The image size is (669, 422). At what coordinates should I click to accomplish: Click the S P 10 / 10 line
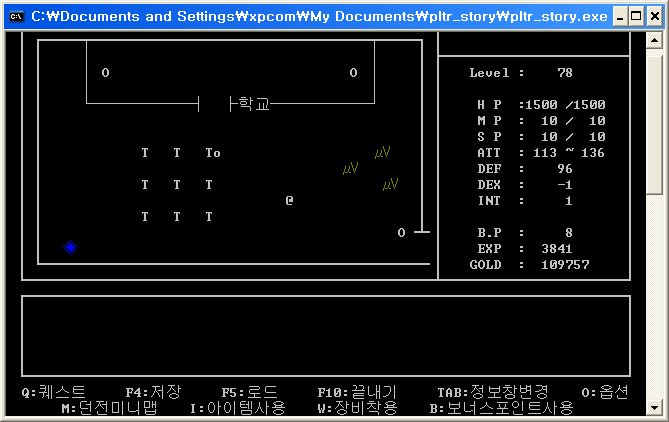click(x=541, y=137)
